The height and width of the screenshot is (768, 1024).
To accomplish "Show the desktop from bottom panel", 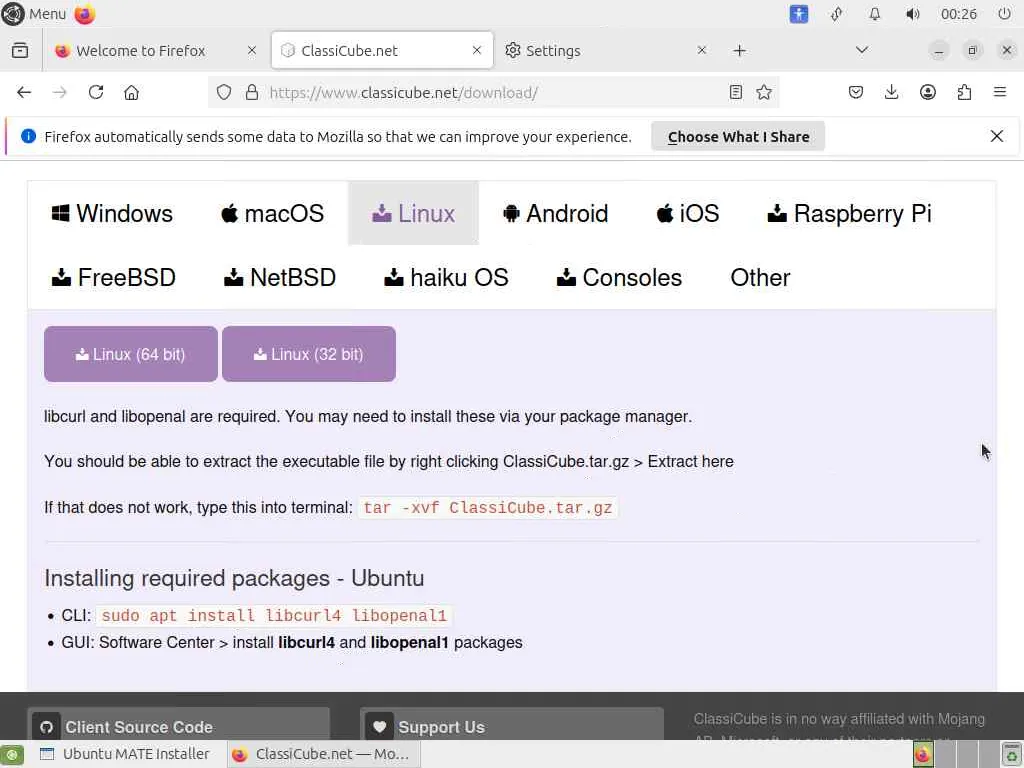I will 12,754.
